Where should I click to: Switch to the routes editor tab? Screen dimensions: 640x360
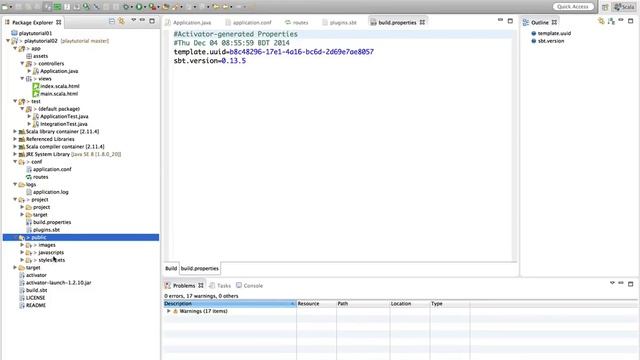pyautogui.click(x=297, y=22)
